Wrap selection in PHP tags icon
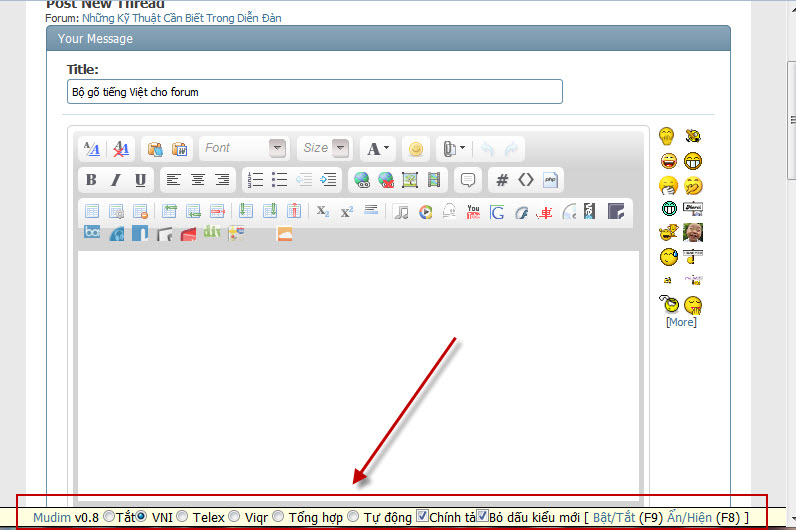 click(x=550, y=180)
